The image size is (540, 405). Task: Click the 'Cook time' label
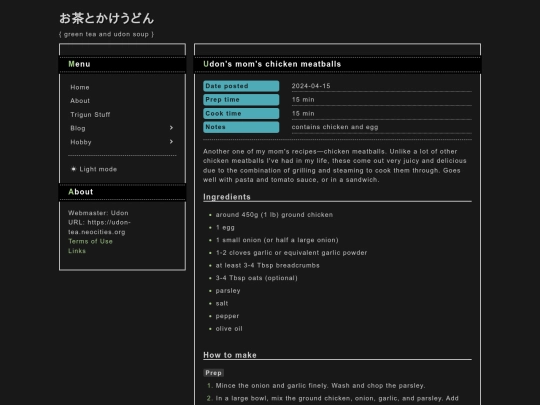(241, 114)
